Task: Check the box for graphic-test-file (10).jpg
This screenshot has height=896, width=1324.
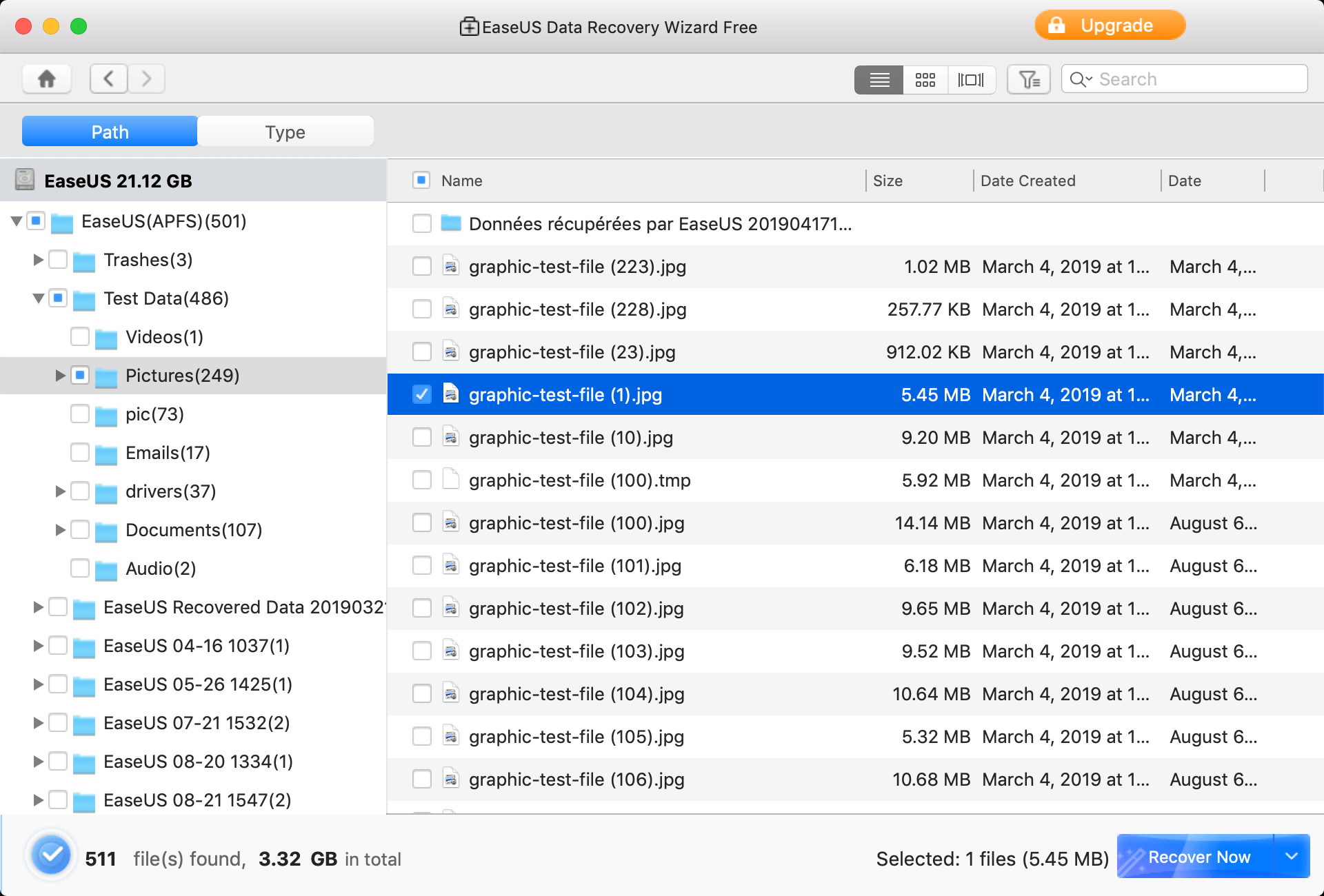Action: click(x=421, y=437)
